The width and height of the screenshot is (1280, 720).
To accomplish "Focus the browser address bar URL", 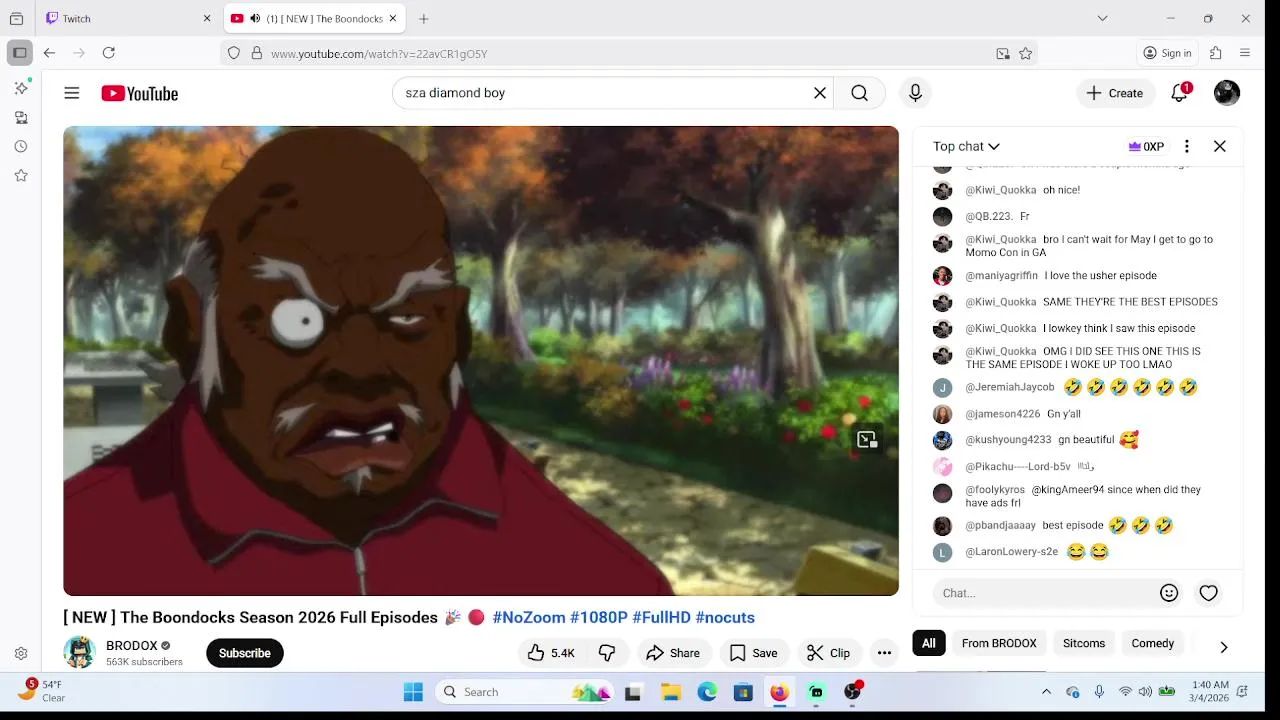I will [x=630, y=54].
